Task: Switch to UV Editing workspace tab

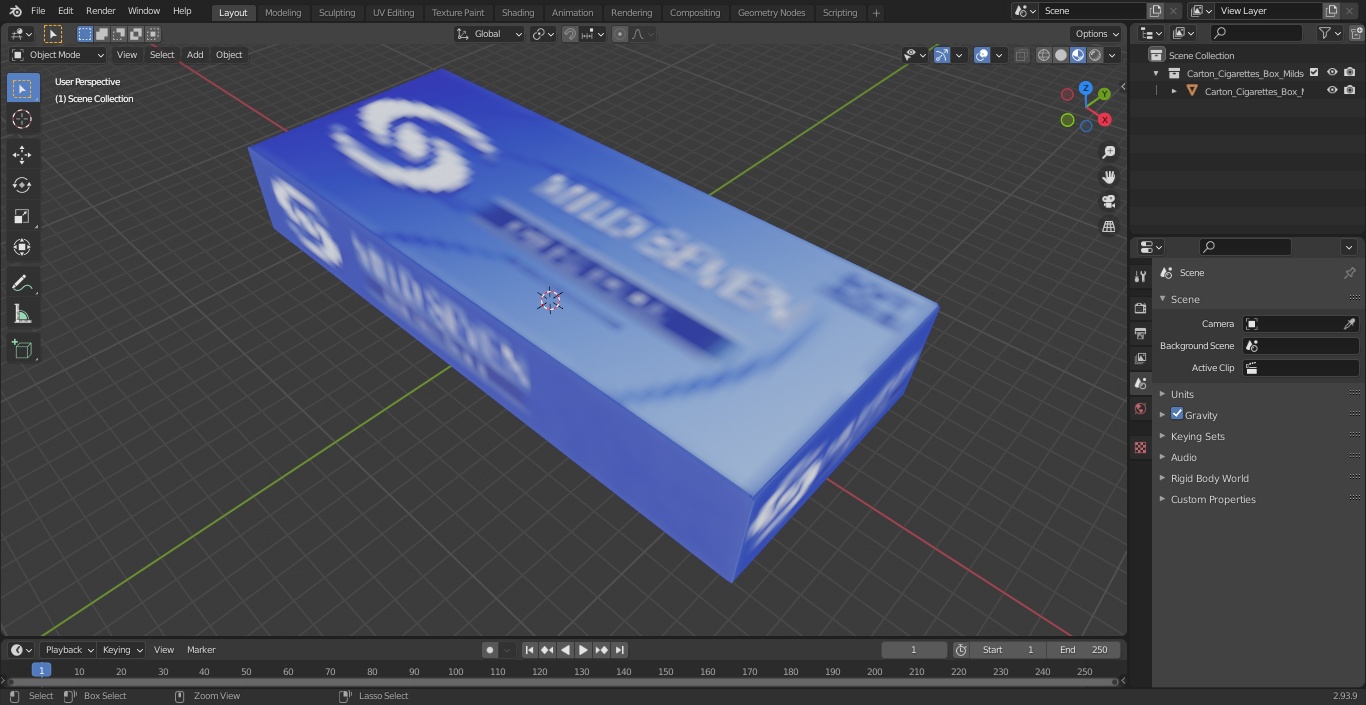Action: [393, 13]
